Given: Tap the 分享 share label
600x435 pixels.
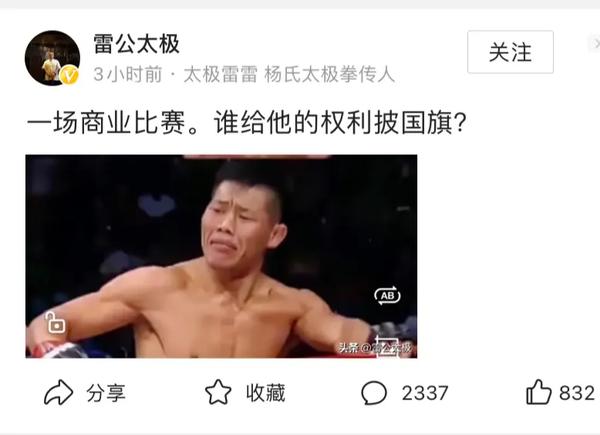Looking at the screenshot, I should (x=106, y=393).
